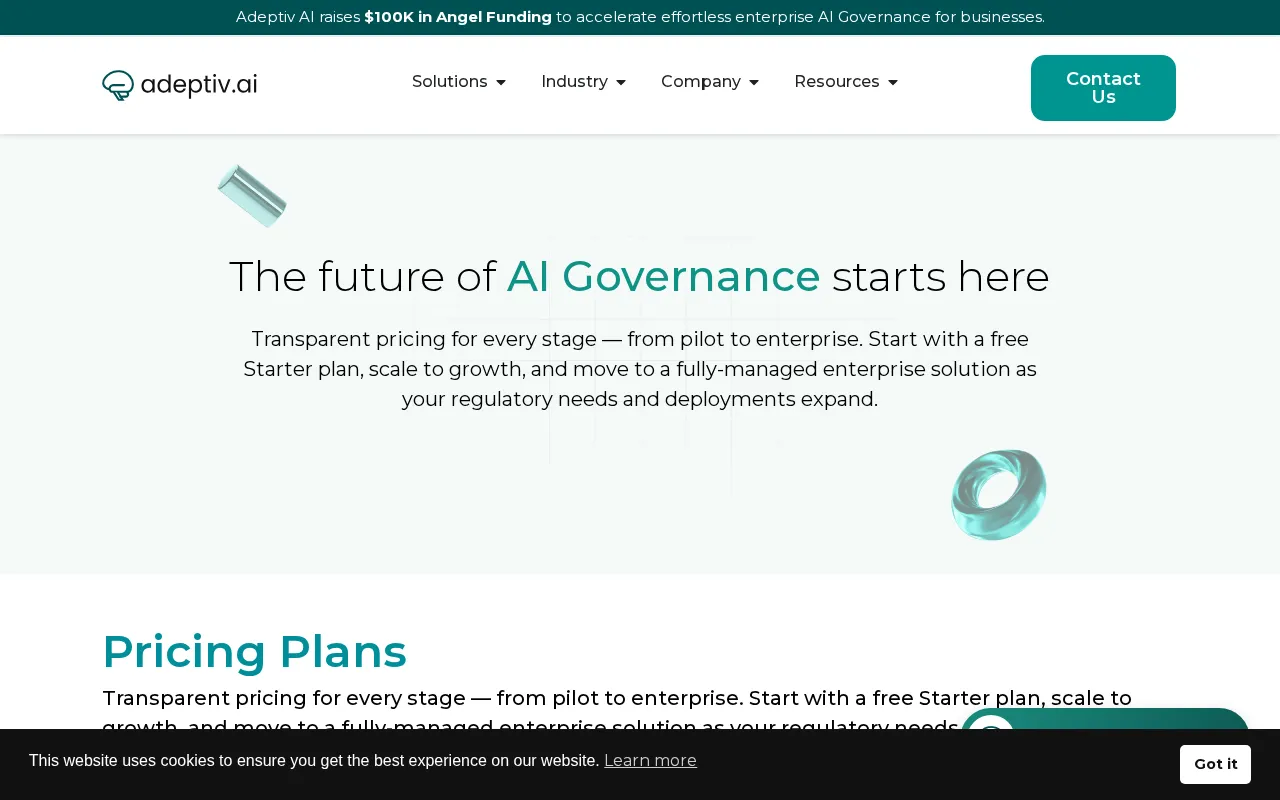This screenshot has height=800, width=1280.
Task: Click the AI Governance headline text
Action: click(x=664, y=277)
